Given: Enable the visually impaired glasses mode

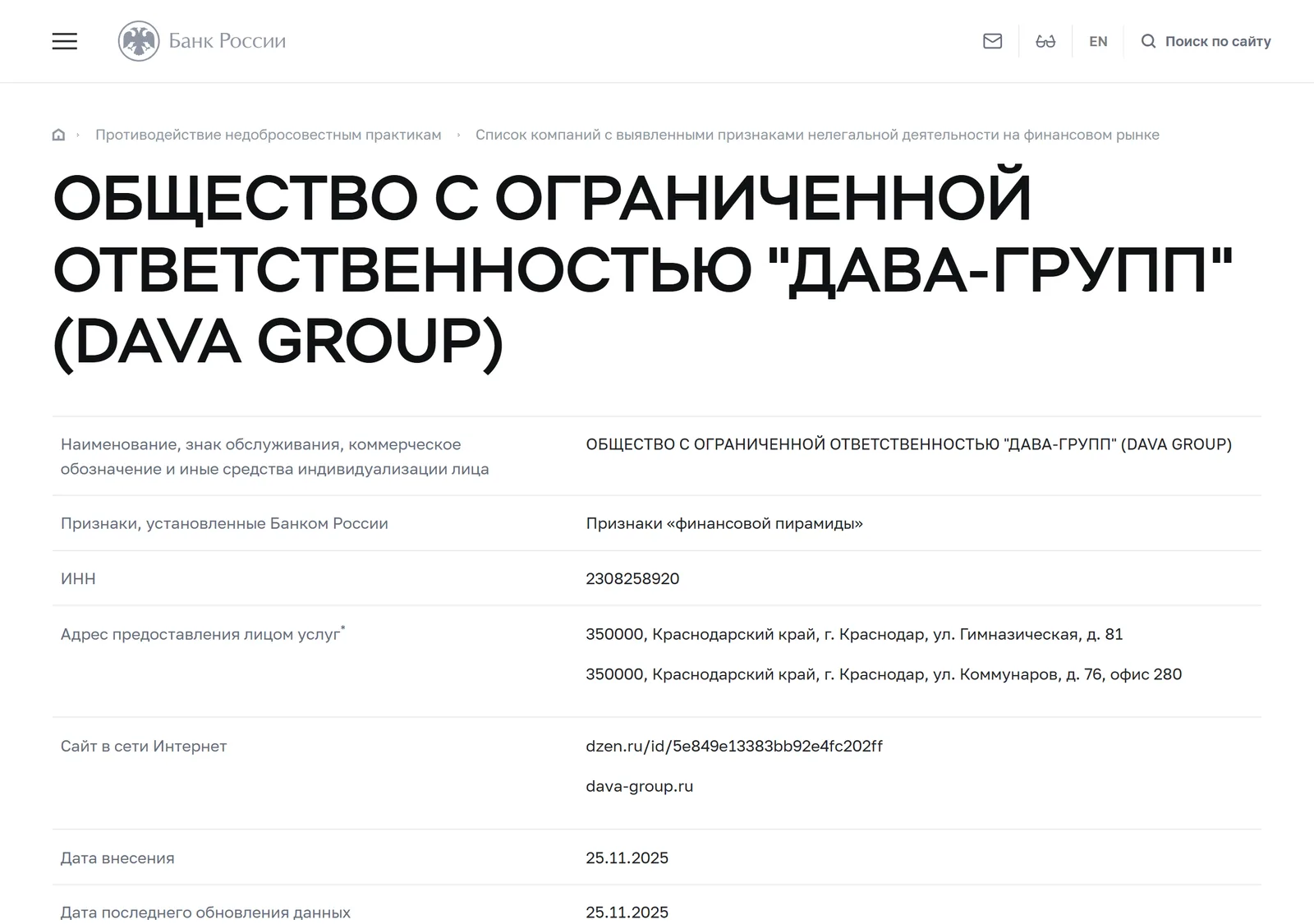Looking at the screenshot, I should tap(1045, 41).
